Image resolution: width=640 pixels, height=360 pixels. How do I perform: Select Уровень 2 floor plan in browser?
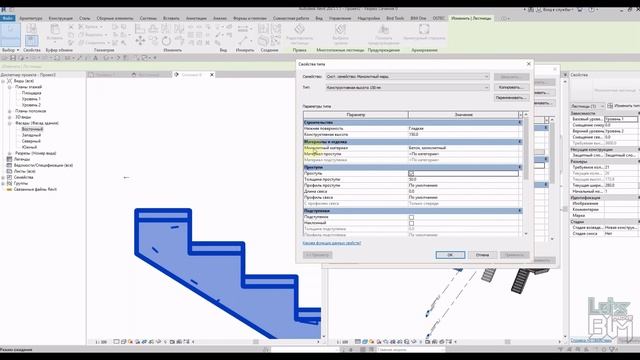click(x=31, y=105)
